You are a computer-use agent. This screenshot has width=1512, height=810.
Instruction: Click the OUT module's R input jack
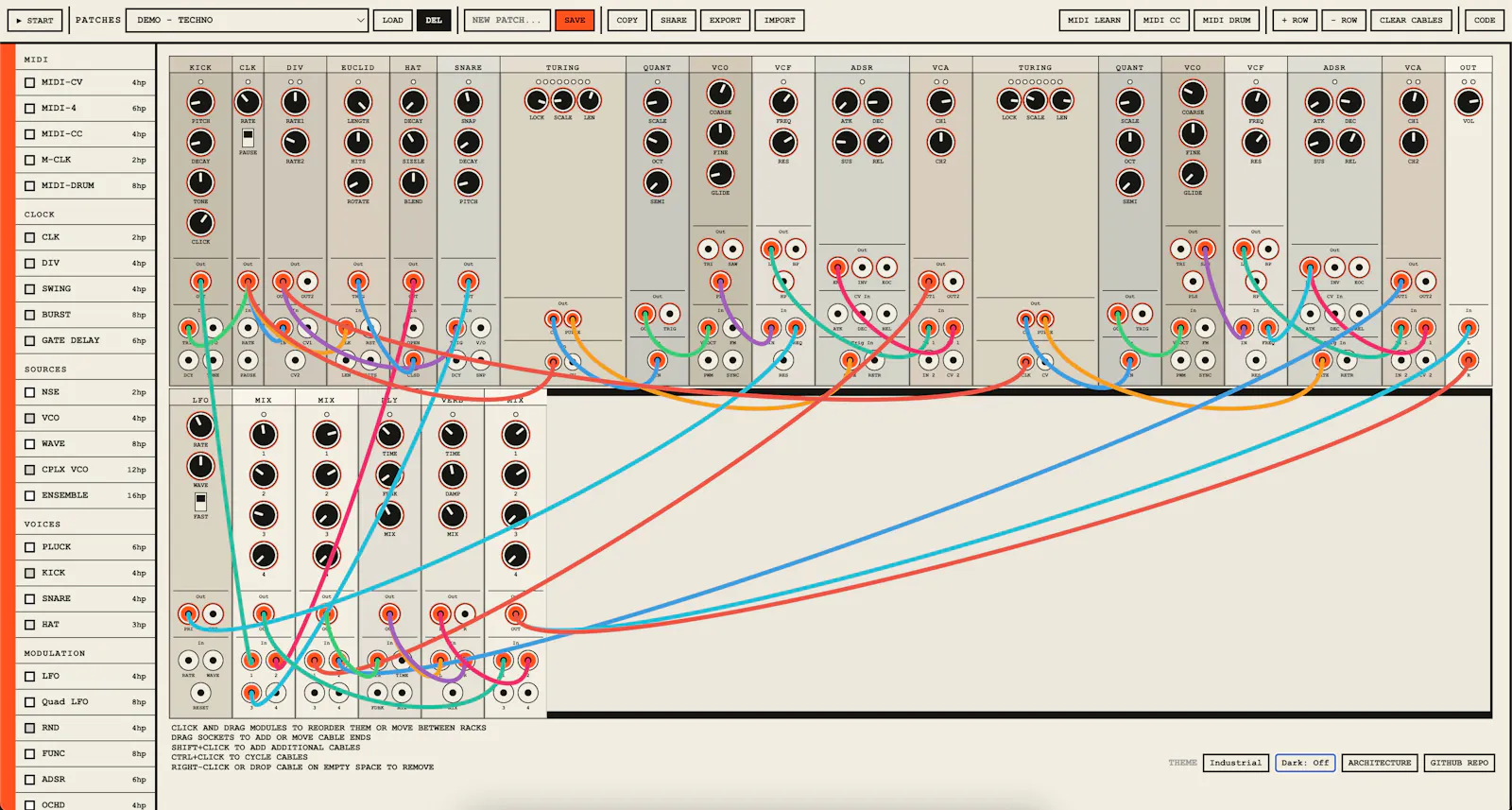1468,360
